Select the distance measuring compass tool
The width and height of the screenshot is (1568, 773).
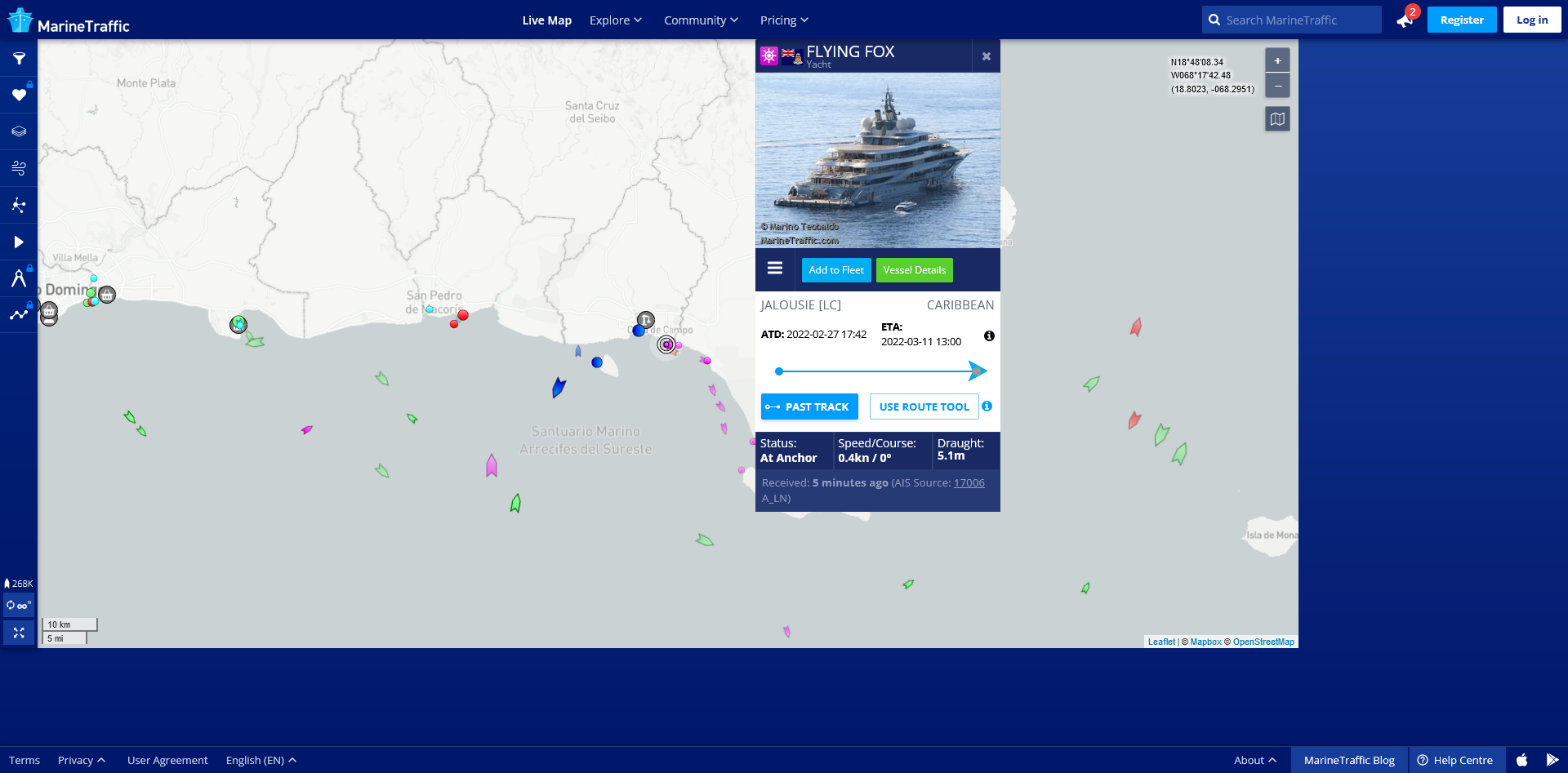[19, 278]
